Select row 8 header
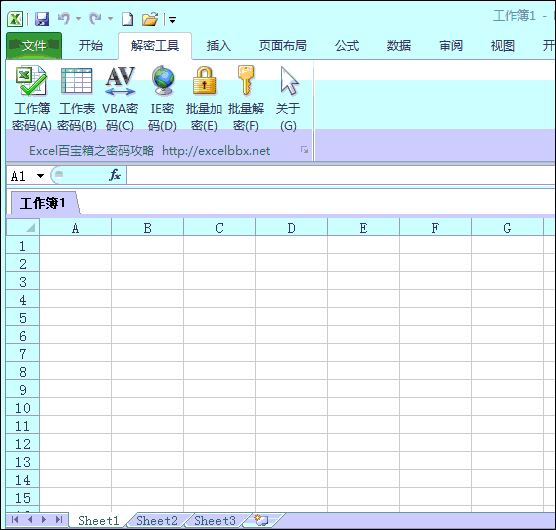Viewport: 556px width, 530px height. (x=23, y=372)
